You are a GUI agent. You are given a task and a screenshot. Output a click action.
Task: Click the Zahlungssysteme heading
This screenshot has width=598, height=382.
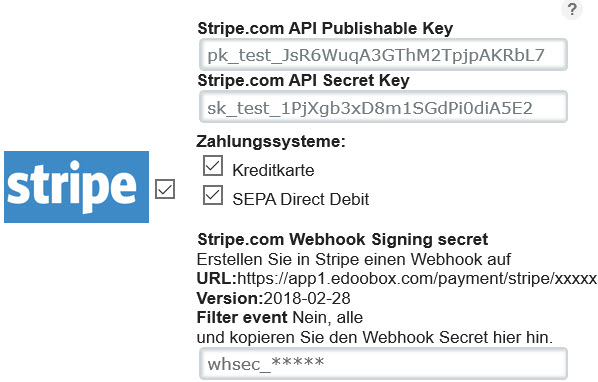tap(271, 141)
